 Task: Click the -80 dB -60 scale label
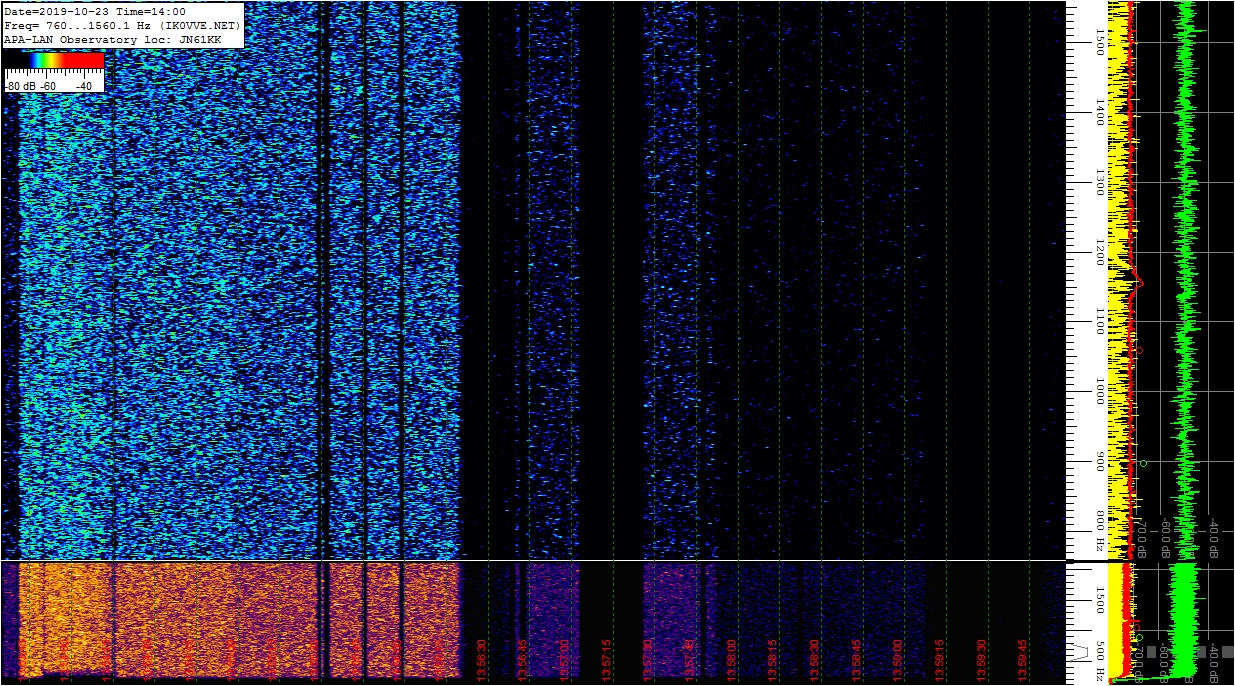coord(30,86)
